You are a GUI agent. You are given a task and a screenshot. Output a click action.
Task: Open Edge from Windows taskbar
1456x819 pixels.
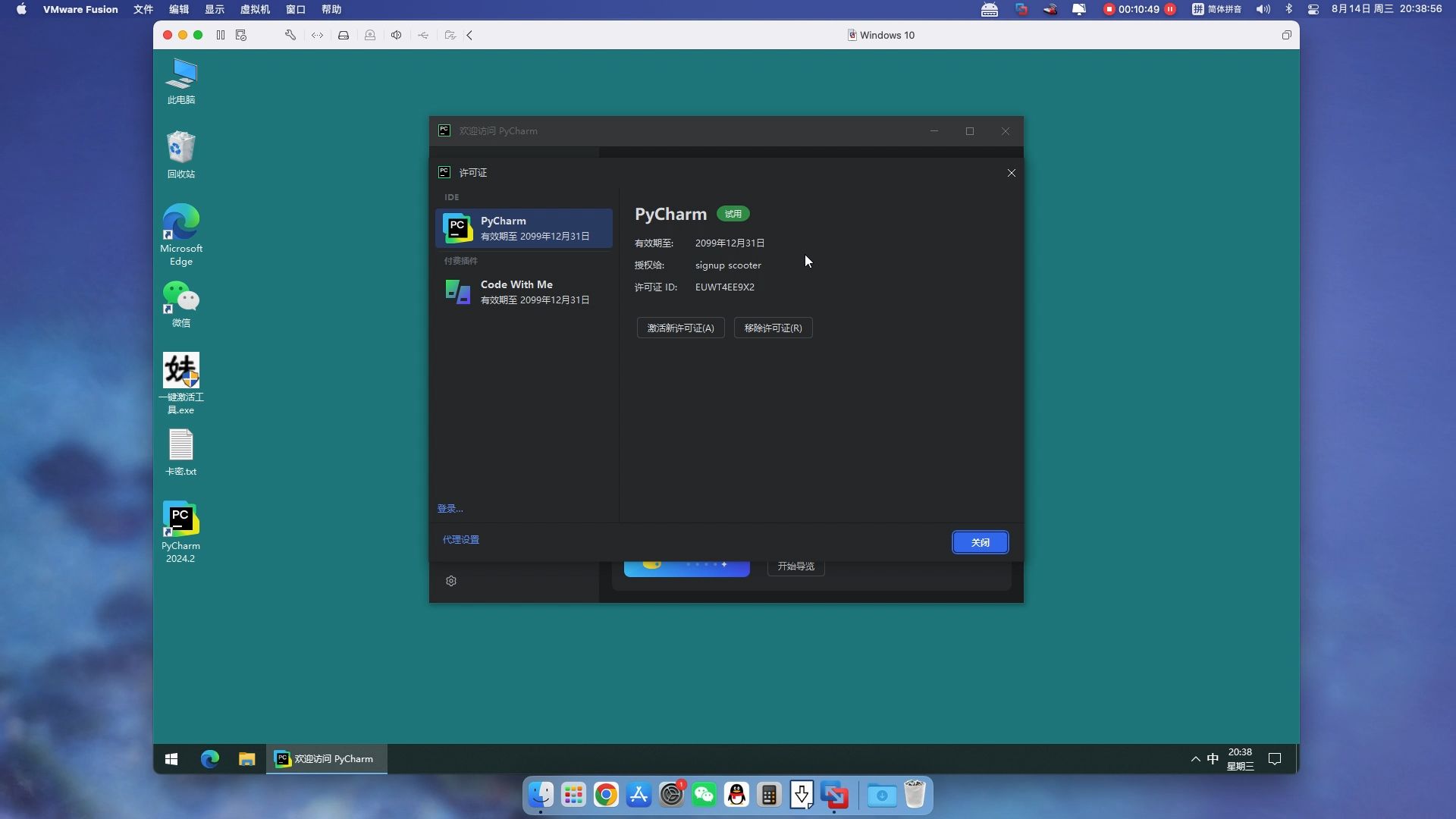210,759
